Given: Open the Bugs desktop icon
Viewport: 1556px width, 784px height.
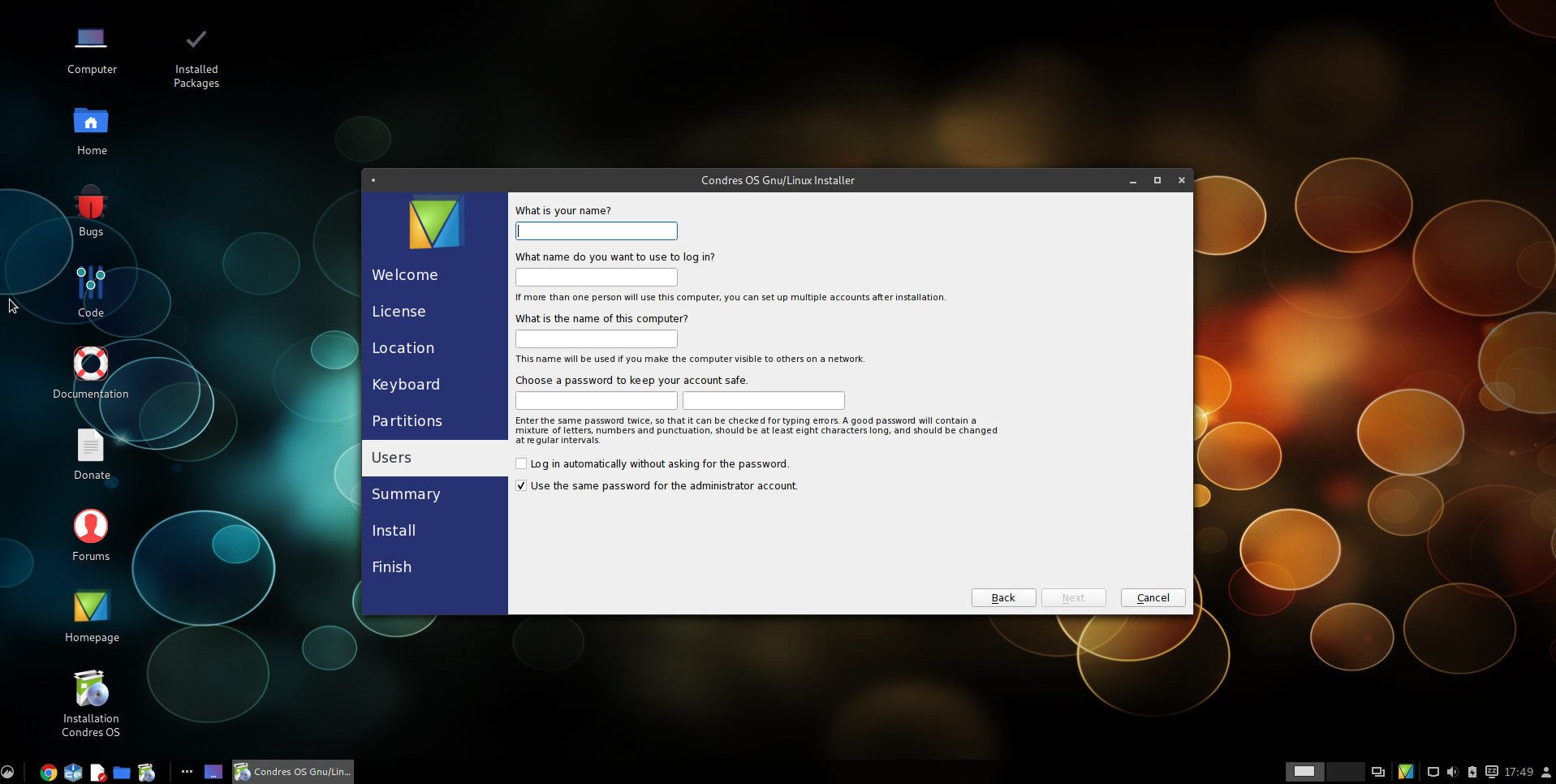Looking at the screenshot, I should pyautogui.click(x=91, y=205).
